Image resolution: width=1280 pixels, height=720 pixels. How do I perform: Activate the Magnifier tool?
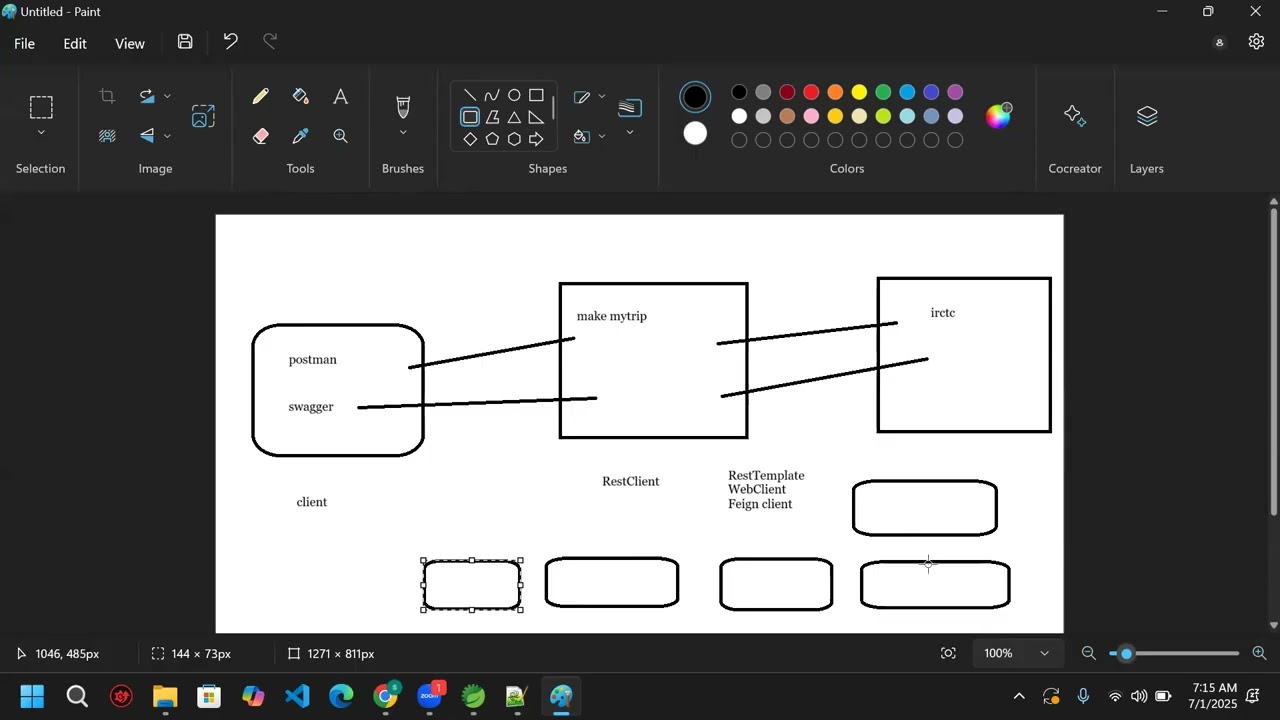(x=341, y=136)
